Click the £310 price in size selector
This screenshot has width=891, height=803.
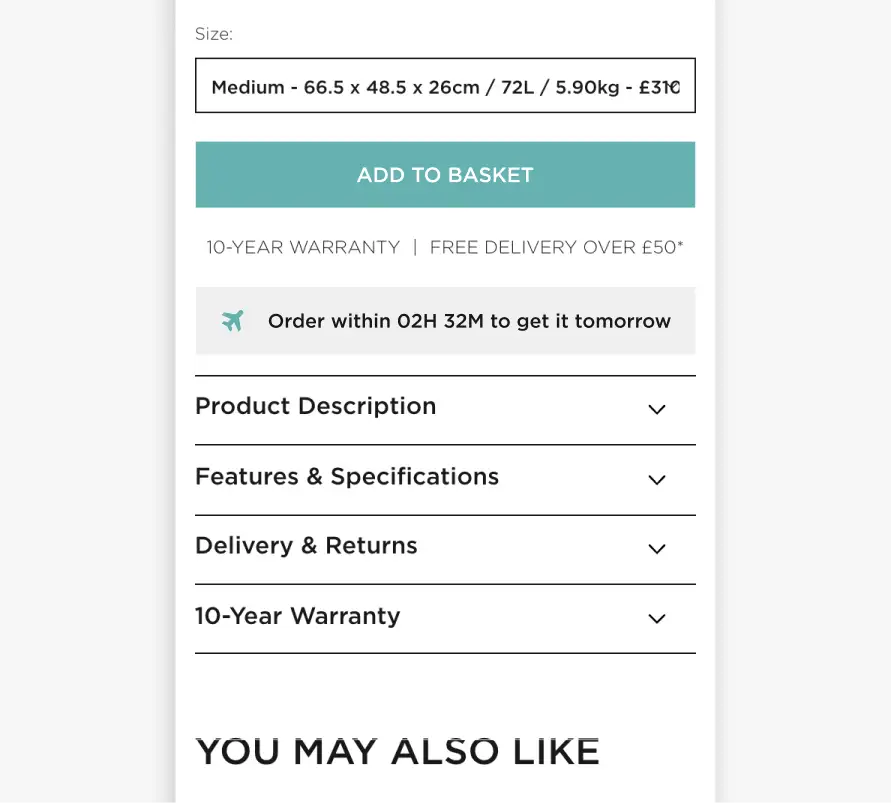point(659,88)
